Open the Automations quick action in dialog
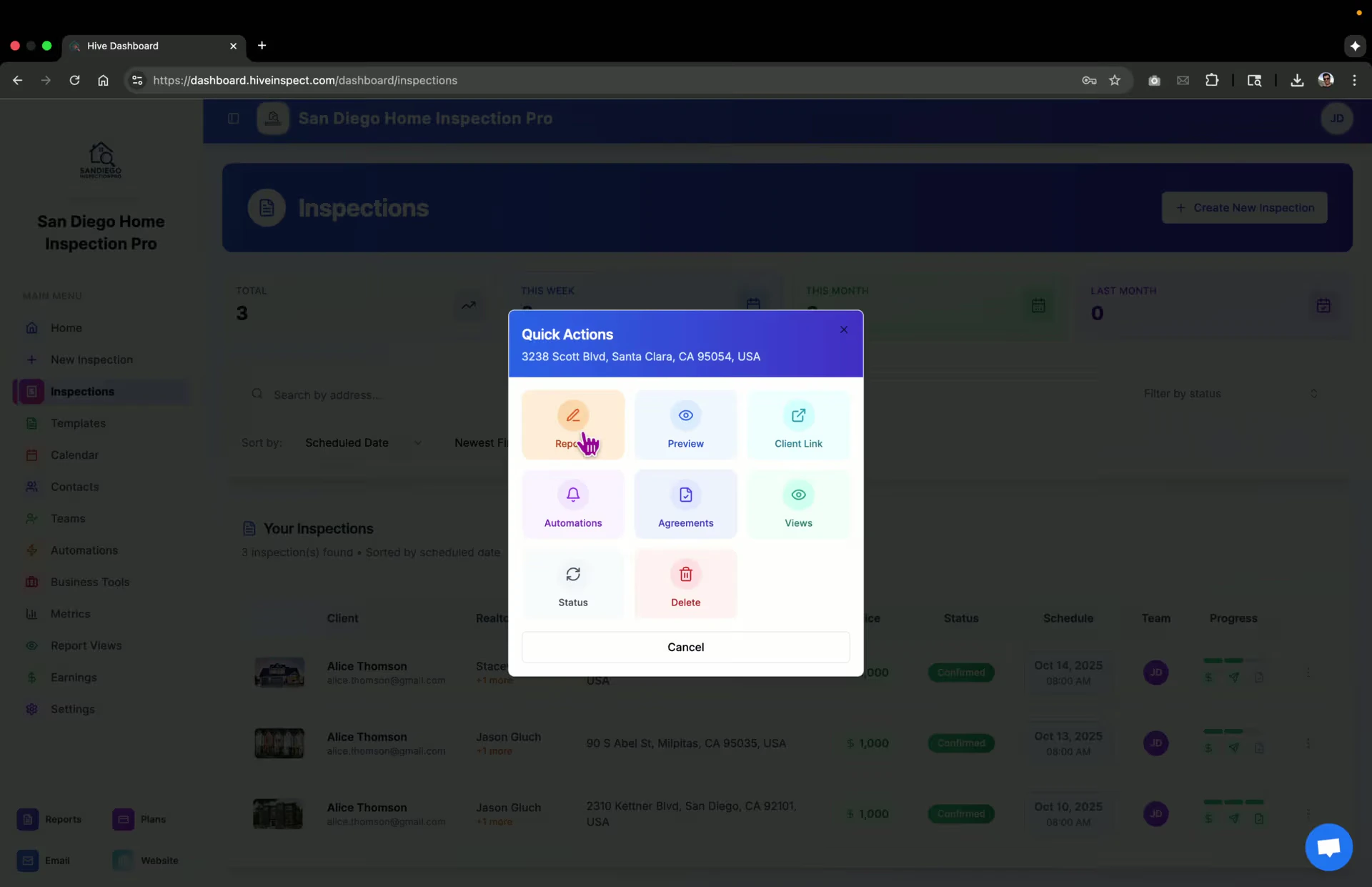The height and width of the screenshot is (887, 1372). click(572, 504)
